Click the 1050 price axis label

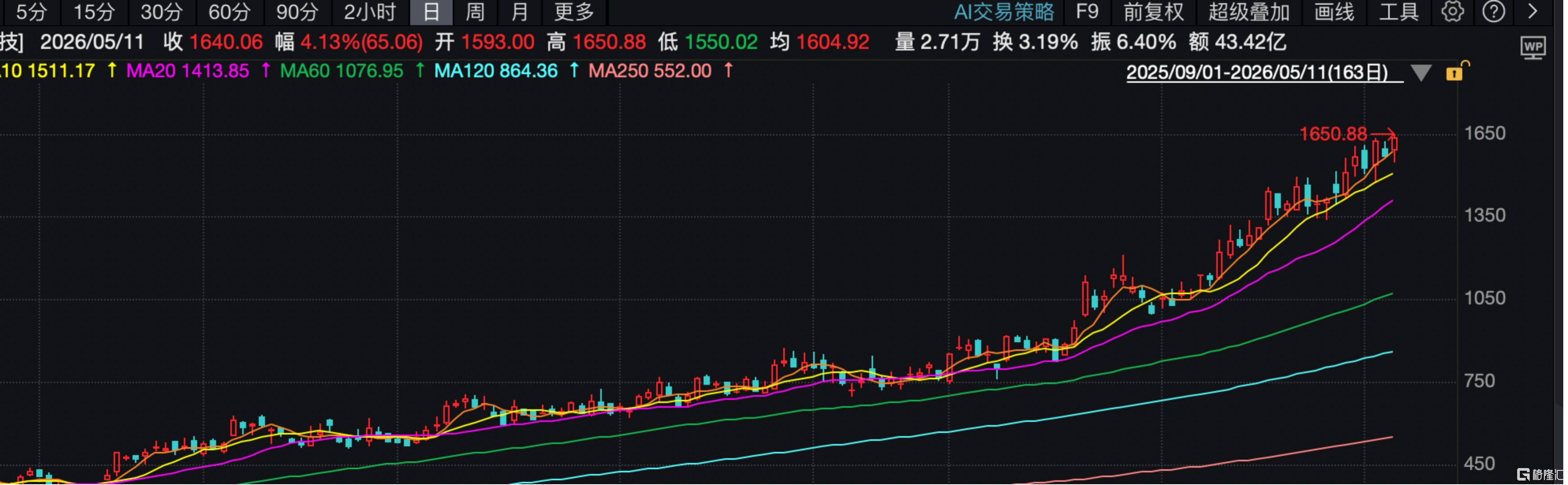(x=1485, y=299)
